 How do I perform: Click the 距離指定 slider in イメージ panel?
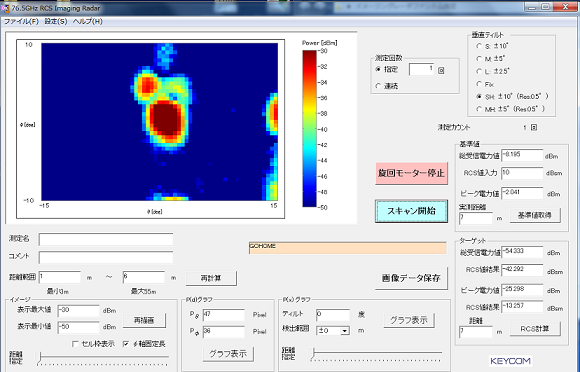tap(102, 358)
